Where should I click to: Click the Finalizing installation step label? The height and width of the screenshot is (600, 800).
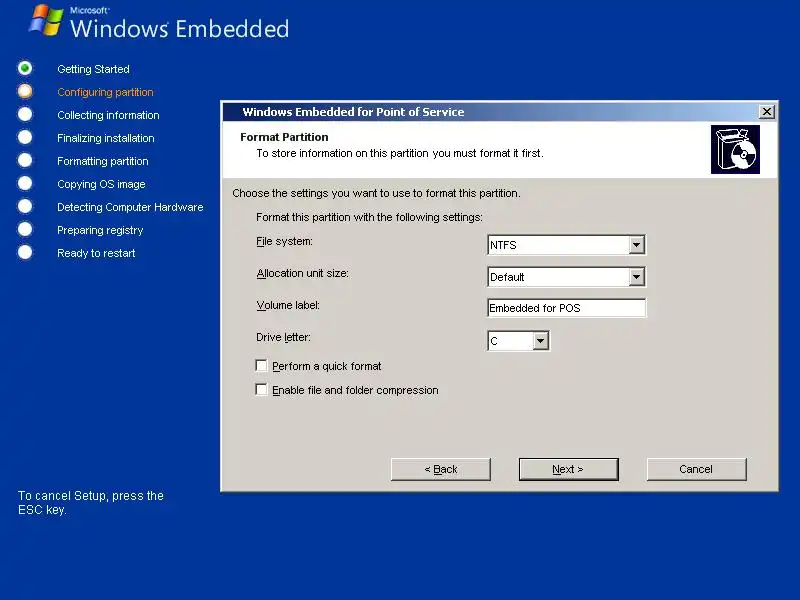coord(106,138)
